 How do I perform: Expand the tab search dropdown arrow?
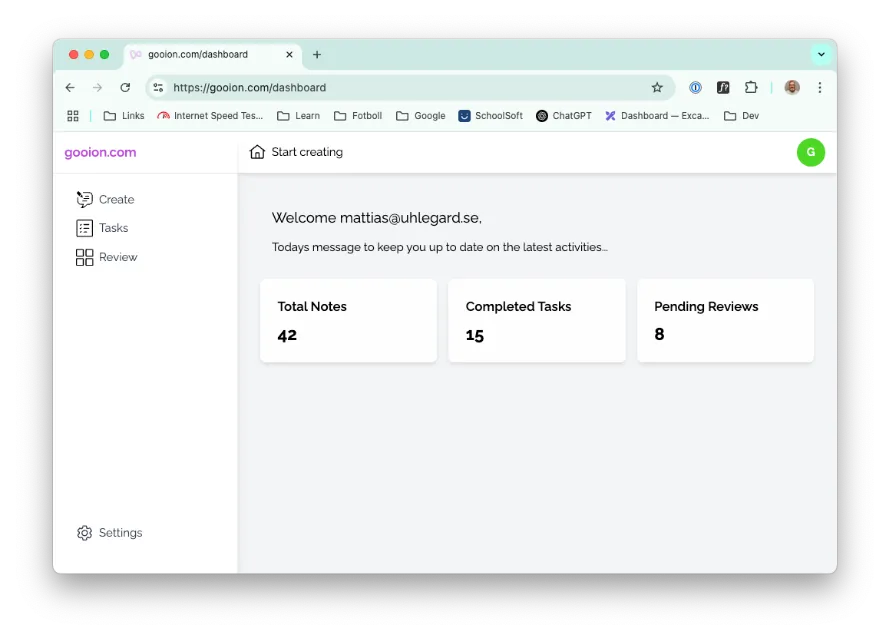(x=821, y=54)
